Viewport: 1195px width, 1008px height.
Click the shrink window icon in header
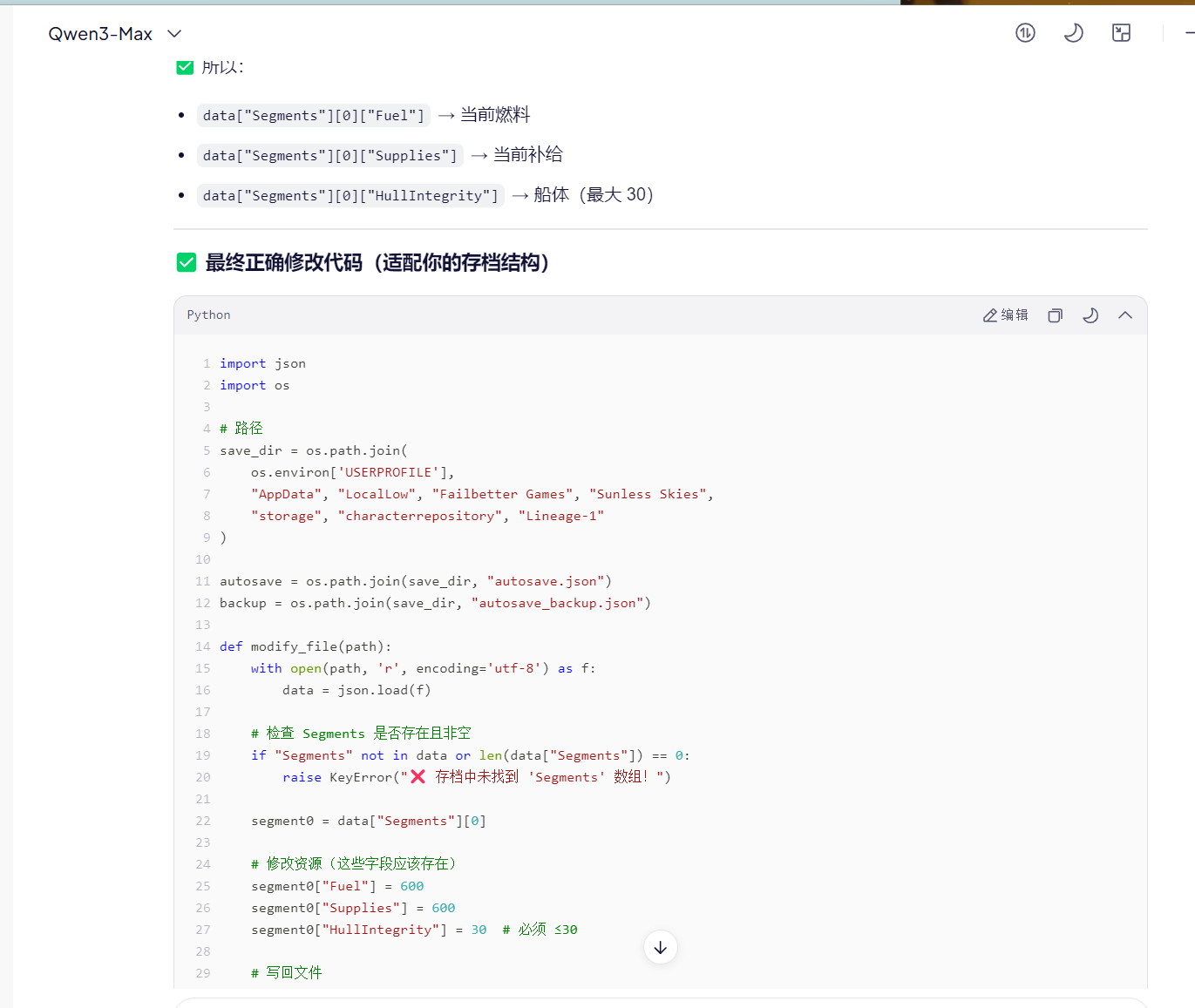[1121, 33]
